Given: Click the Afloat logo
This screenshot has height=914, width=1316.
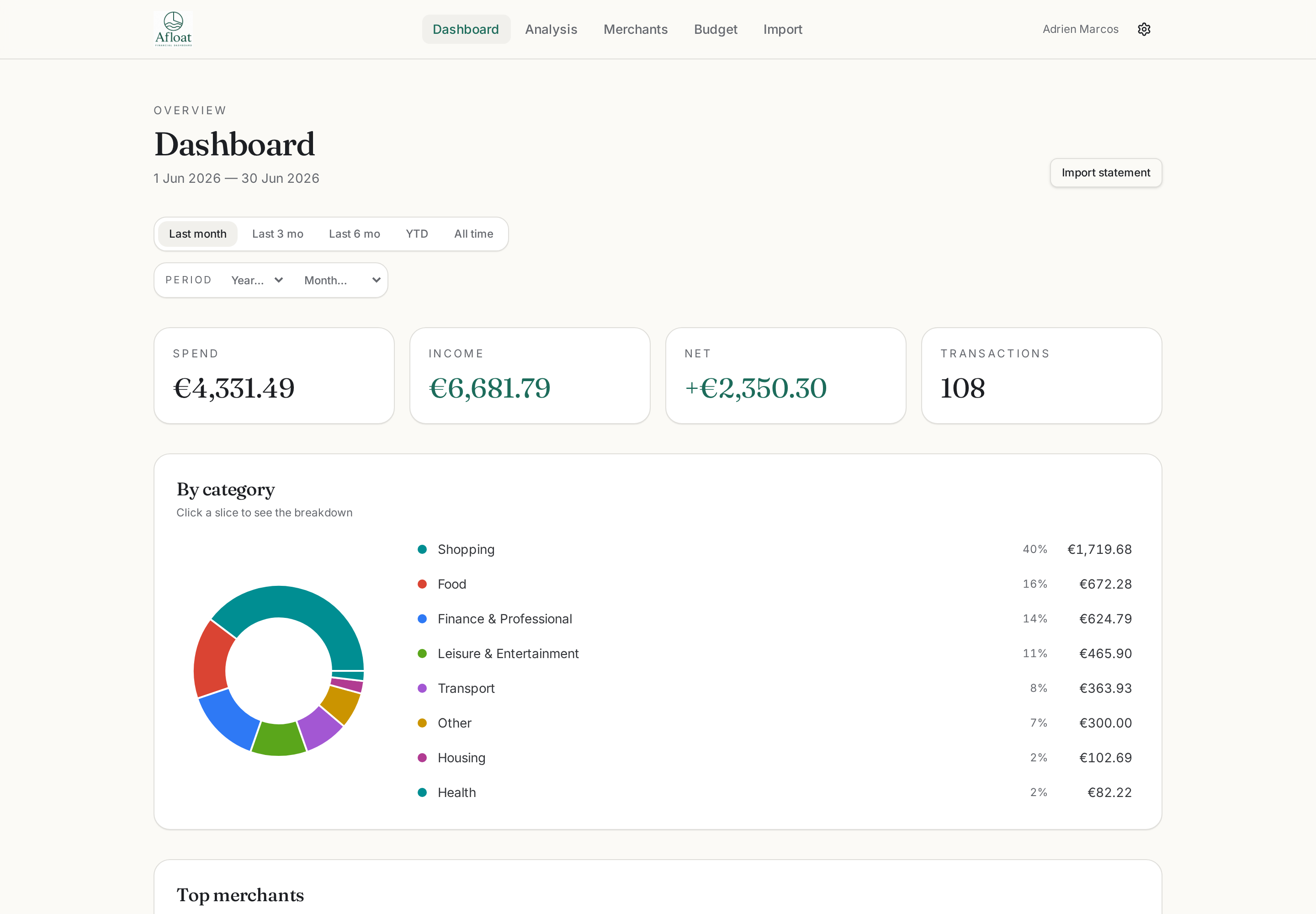Looking at the screenshot, I should click(x=173, y=29).
